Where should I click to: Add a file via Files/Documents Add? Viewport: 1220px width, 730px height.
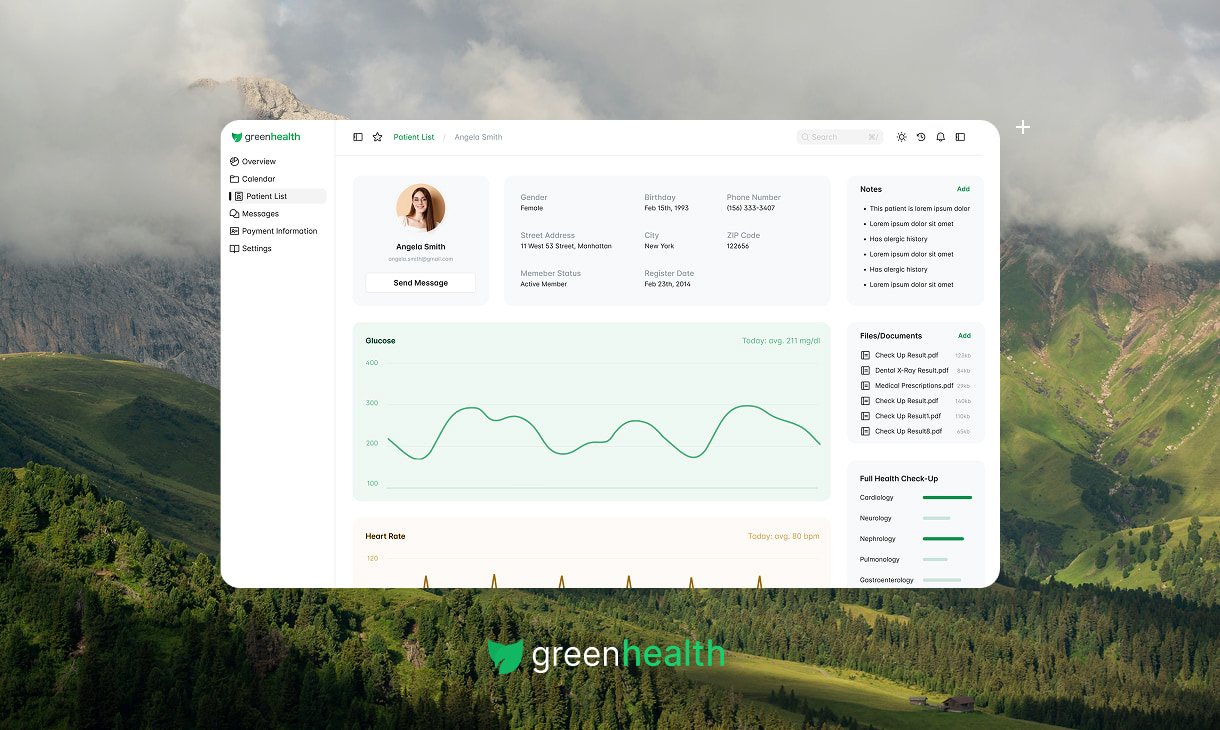click(x=964, y=336)
